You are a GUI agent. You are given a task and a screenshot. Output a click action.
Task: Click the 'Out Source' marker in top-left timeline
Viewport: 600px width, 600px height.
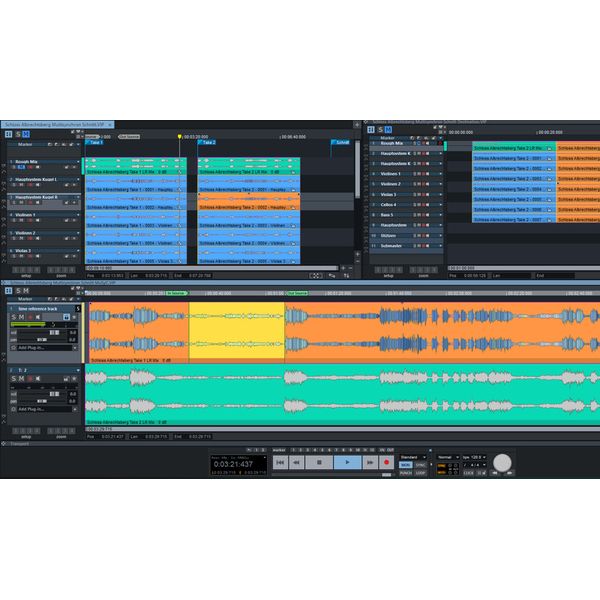coord(129,137)
